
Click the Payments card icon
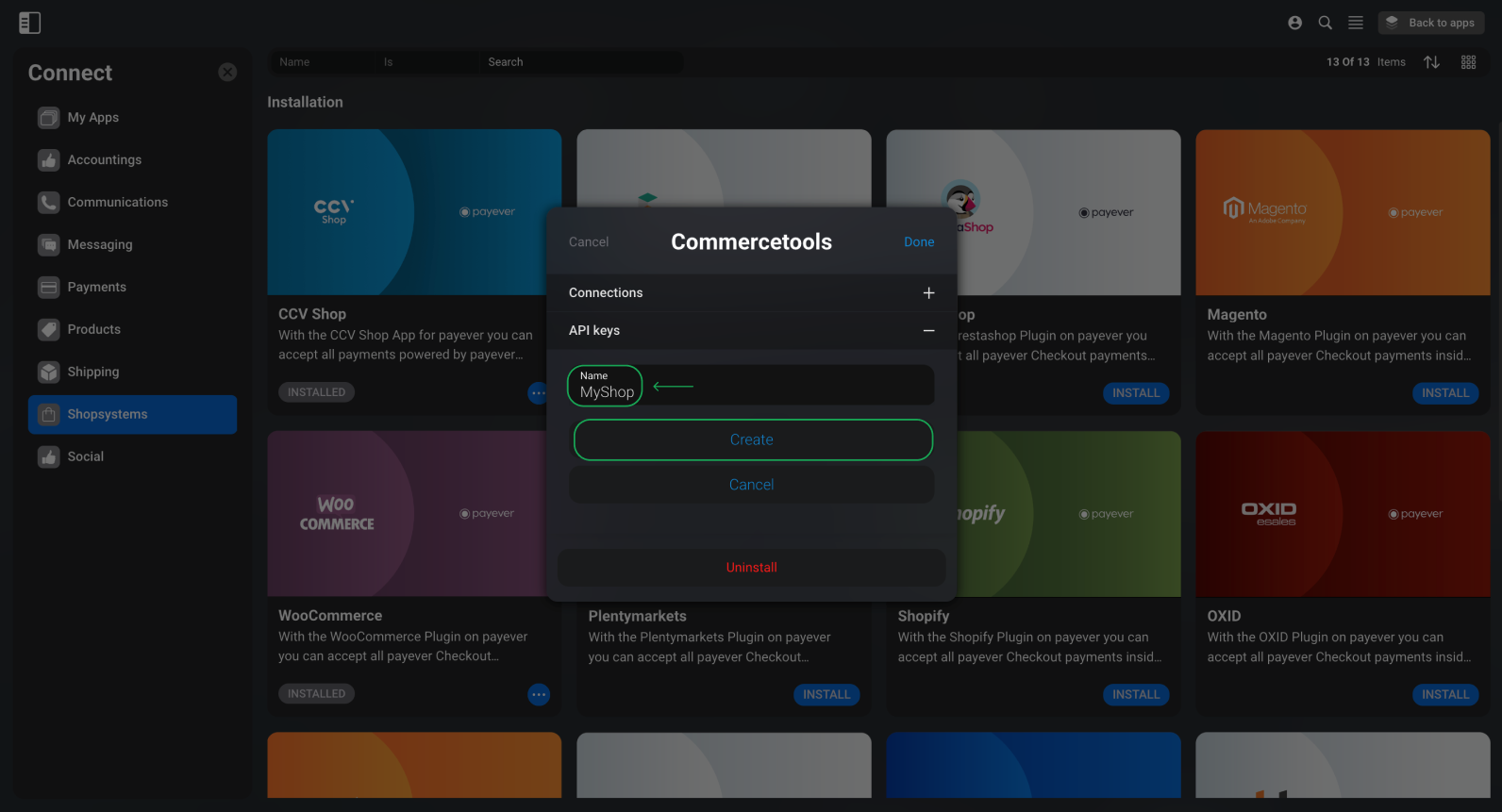click(x=48, y=288)
